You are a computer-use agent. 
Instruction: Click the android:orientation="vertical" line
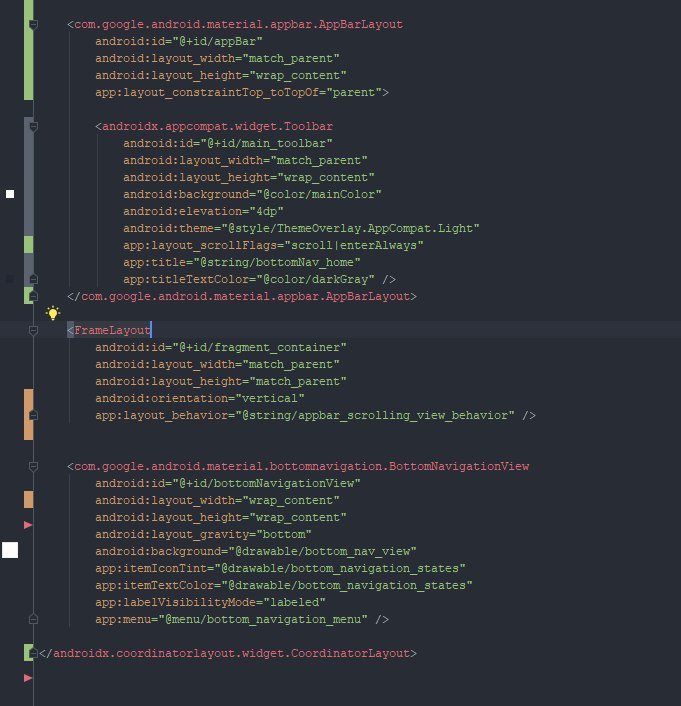[x=200, y=398]
